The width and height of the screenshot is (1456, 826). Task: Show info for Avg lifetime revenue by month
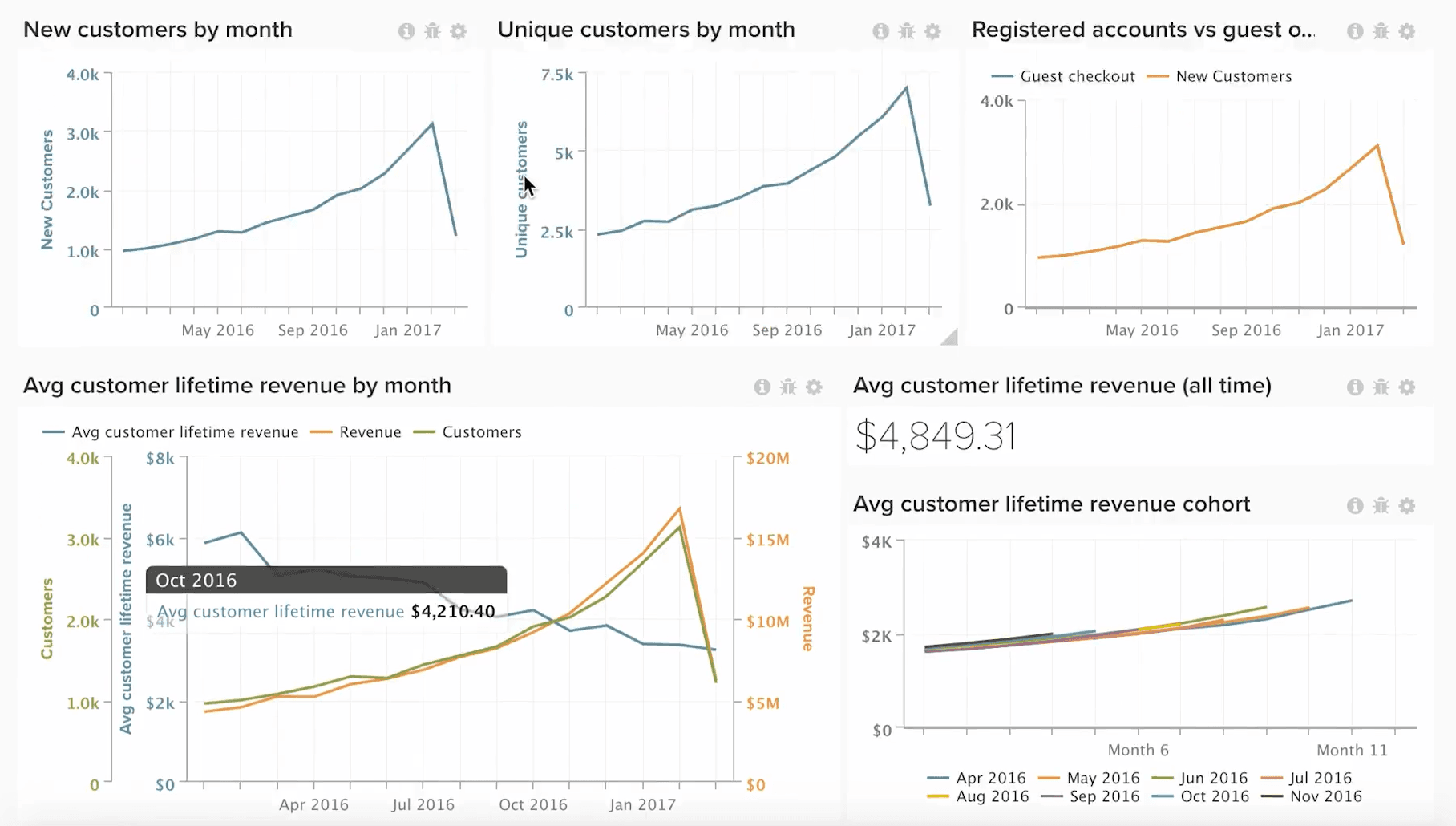pos(762,387)
